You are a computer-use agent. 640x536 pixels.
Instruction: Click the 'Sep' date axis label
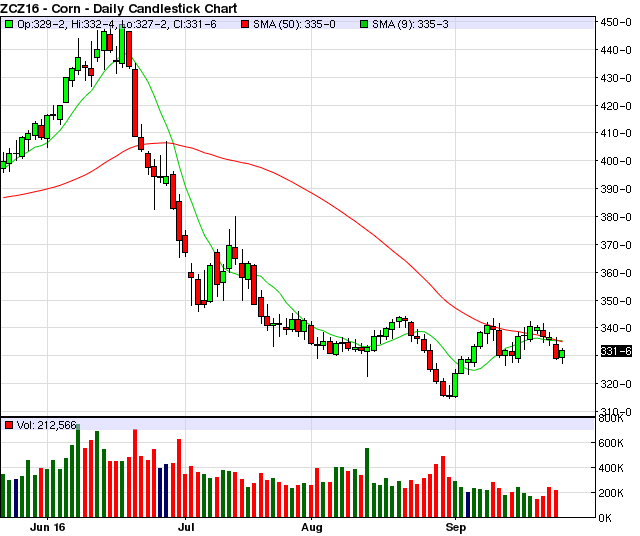click(456, 527)
